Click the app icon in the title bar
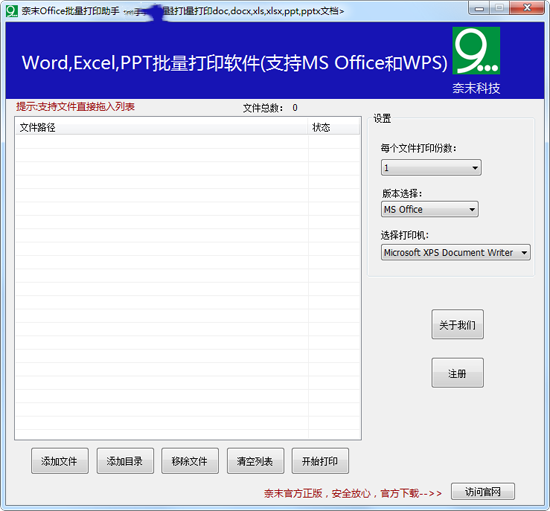Screen dimensions: 550x511 (x=12, y=11)
